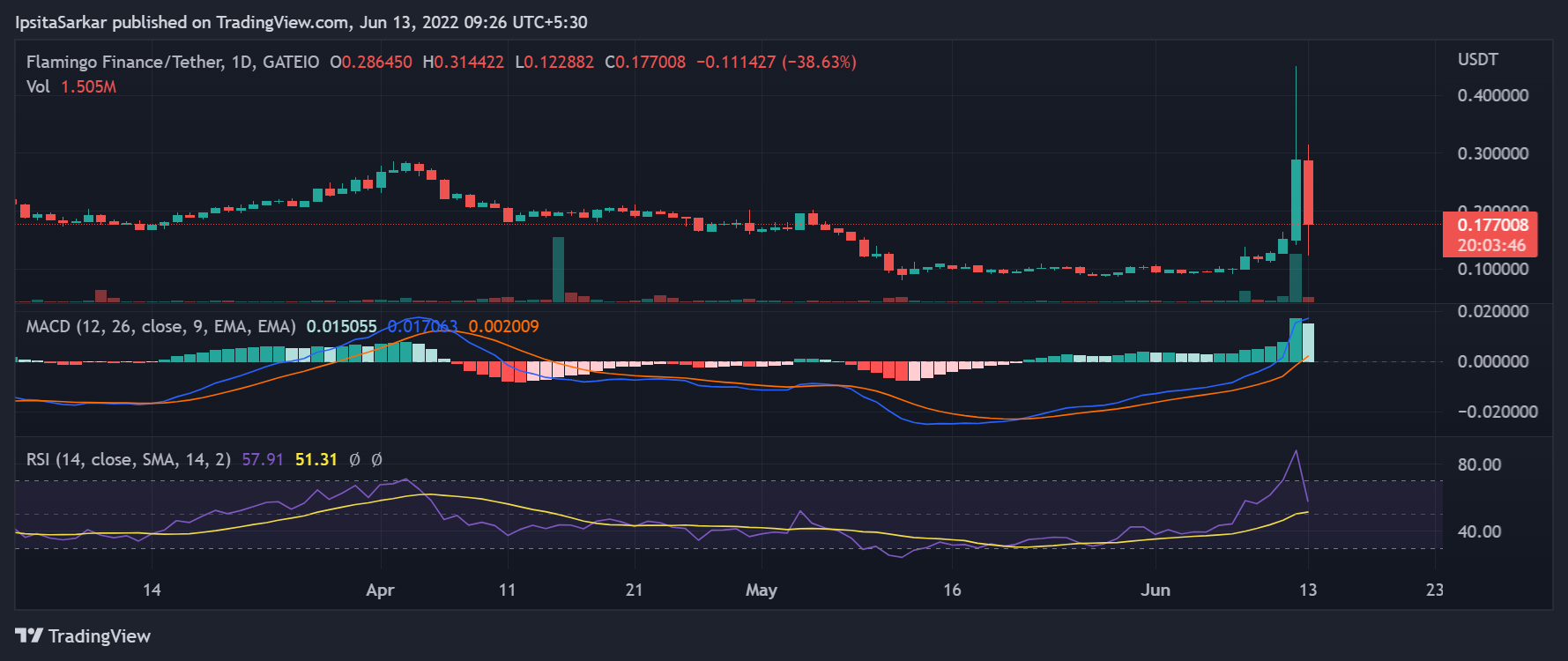The height and width of the screenshot is (661, 1568).
Task: Click the 80.00 RSI axis label
Action: pyautogui.click(x=1480, y=464)
